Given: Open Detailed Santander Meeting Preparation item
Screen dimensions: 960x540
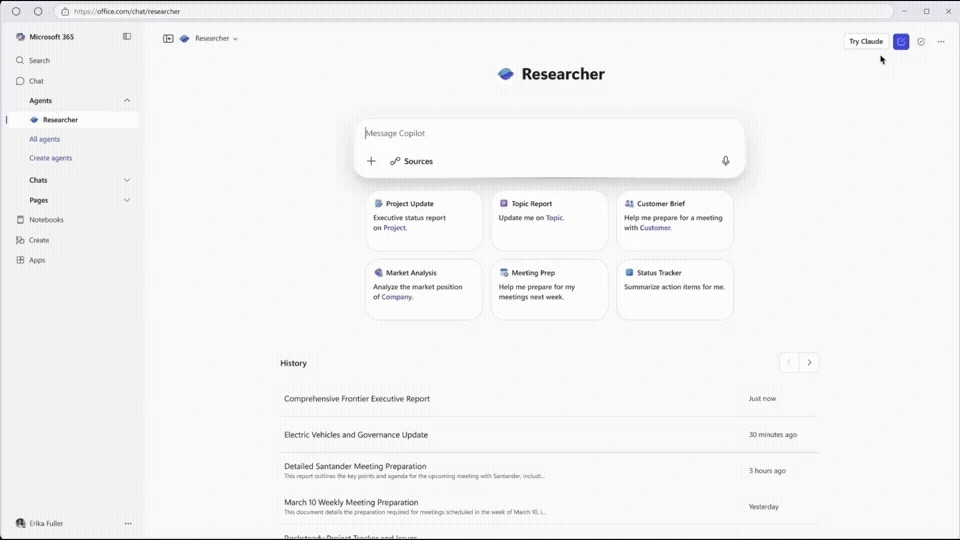Looking at the screenshot, I should click(549, 471).
